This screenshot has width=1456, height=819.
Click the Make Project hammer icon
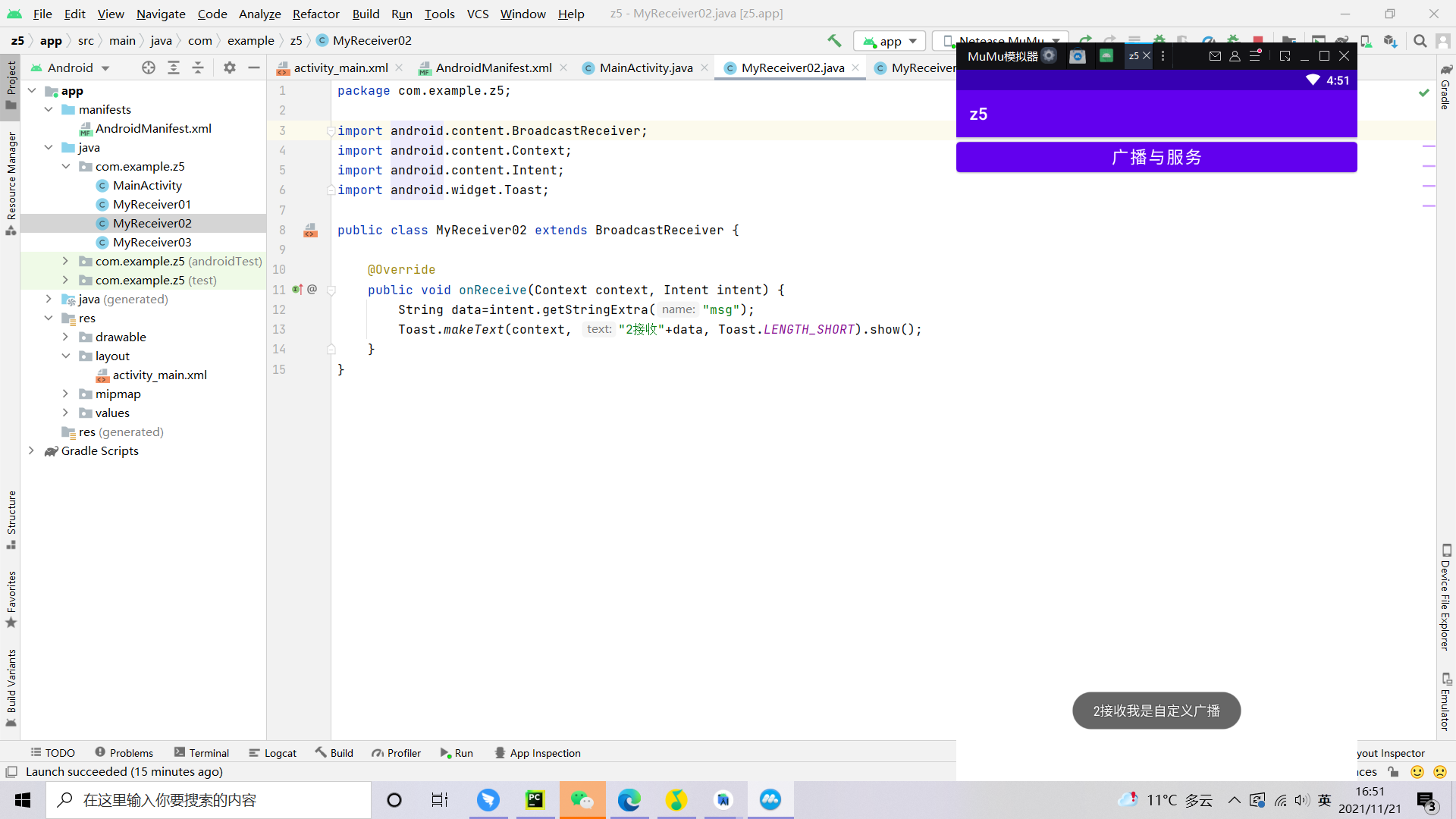click(x=834, y=41)
